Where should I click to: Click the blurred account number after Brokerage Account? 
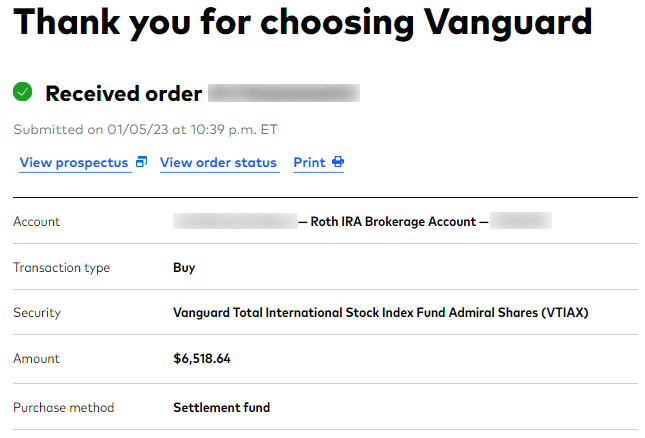click(x=521, y=221)
